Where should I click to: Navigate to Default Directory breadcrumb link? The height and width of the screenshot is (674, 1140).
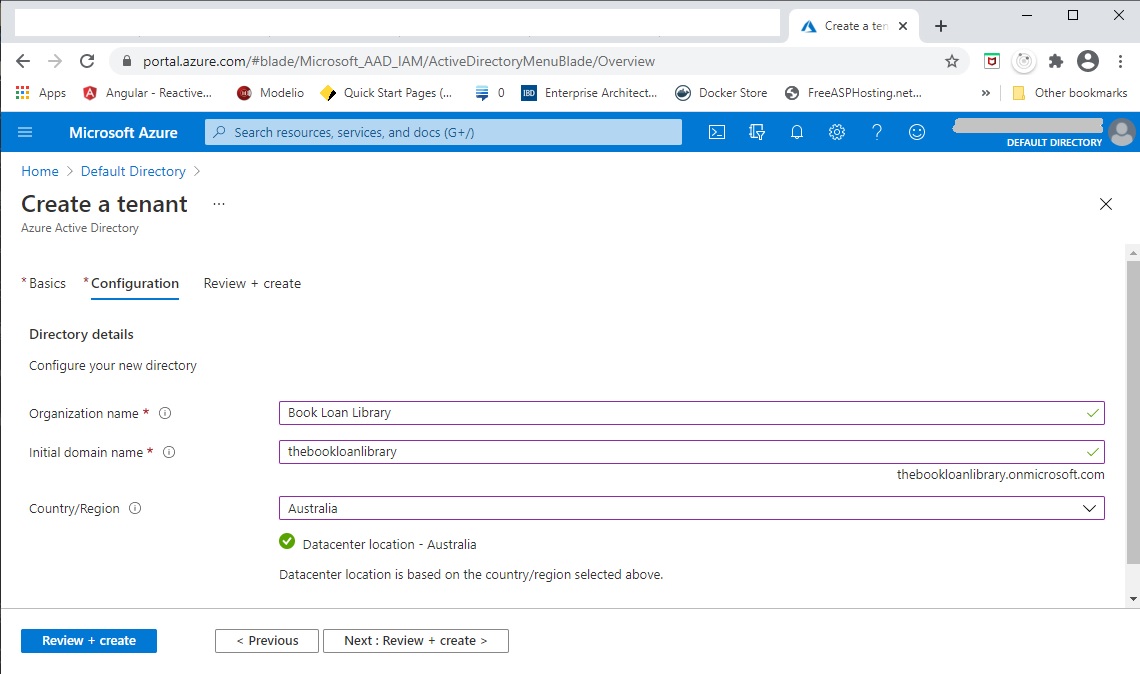click(x=132, y=171)
